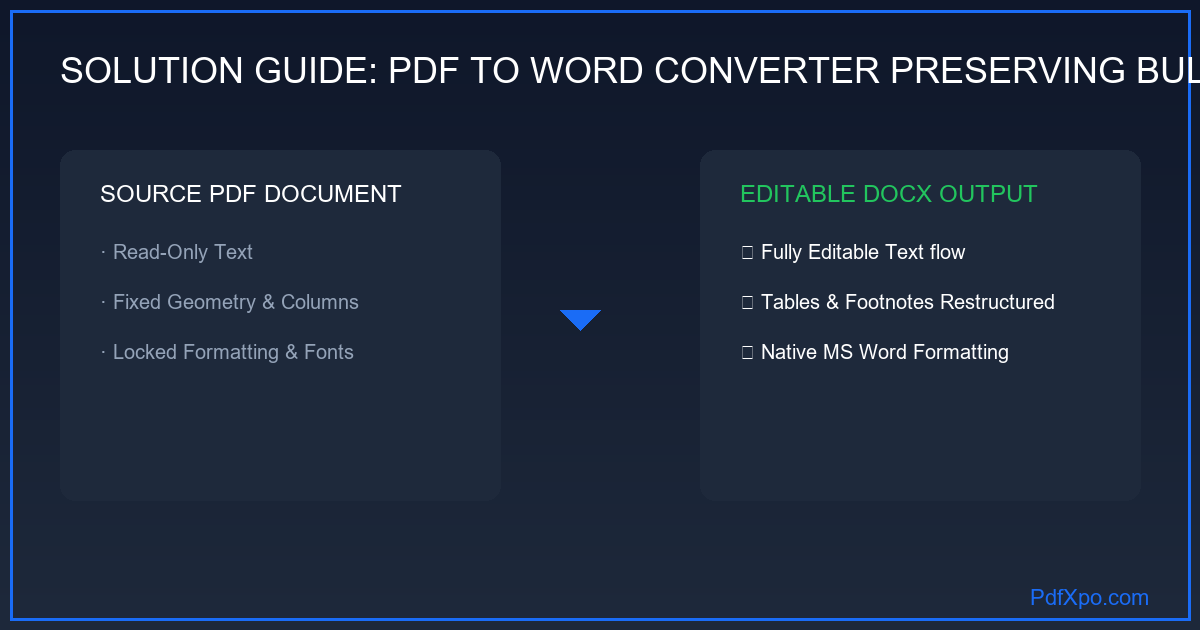Click 'Fully Editable Text flow' item
This screenshot has height=630, width=1200.
[x=853, y=252]
